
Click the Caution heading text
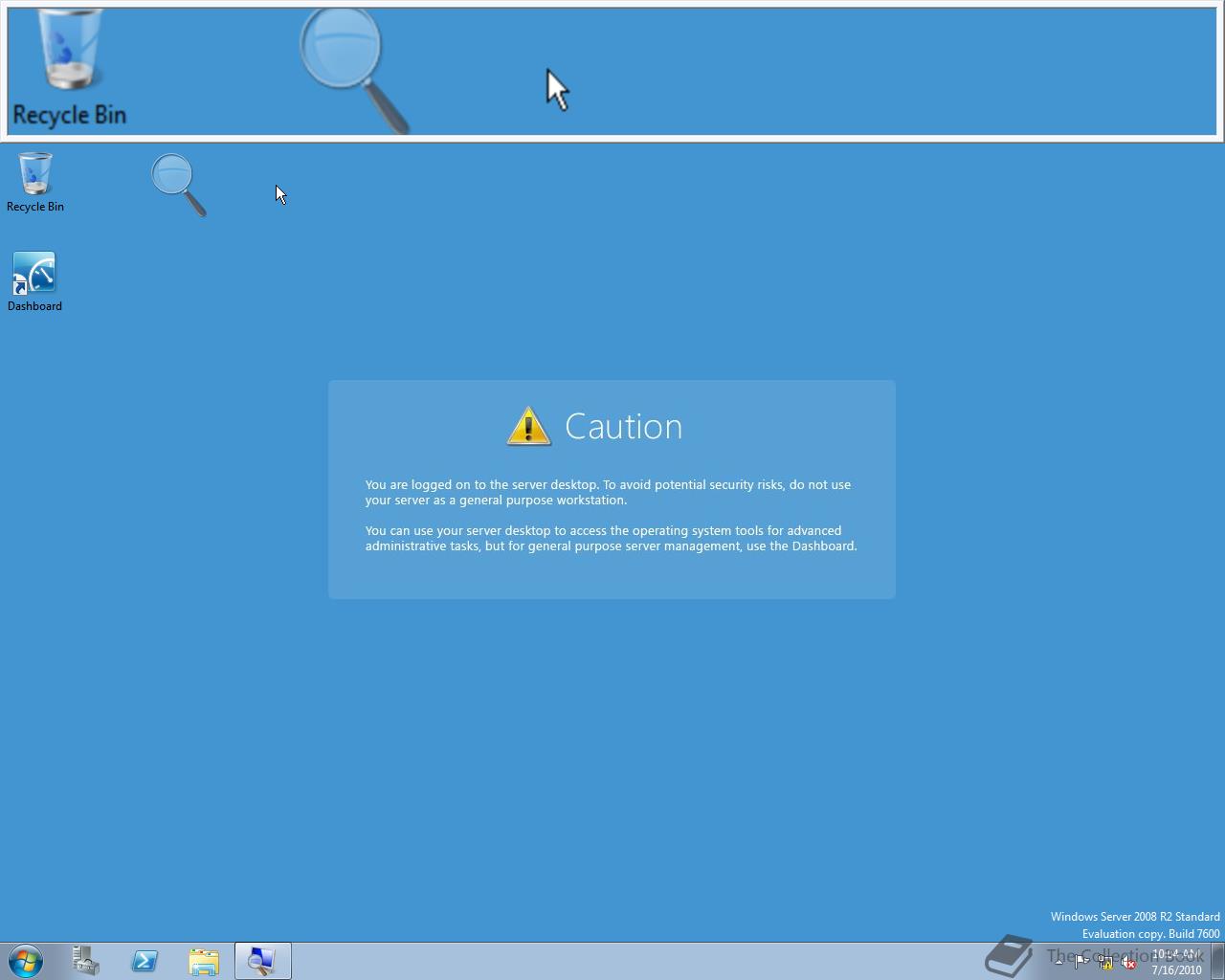coord(623,426)
